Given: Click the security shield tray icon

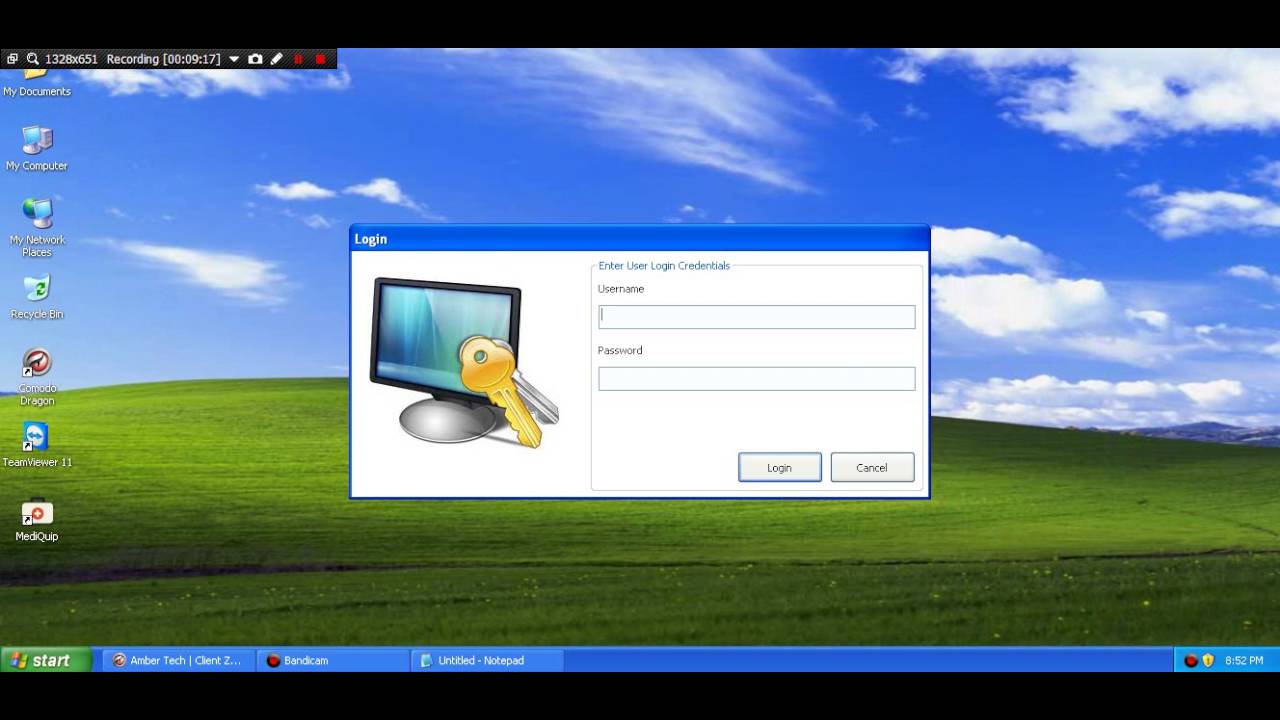Looking at the screenshot, I should 1208,660.
